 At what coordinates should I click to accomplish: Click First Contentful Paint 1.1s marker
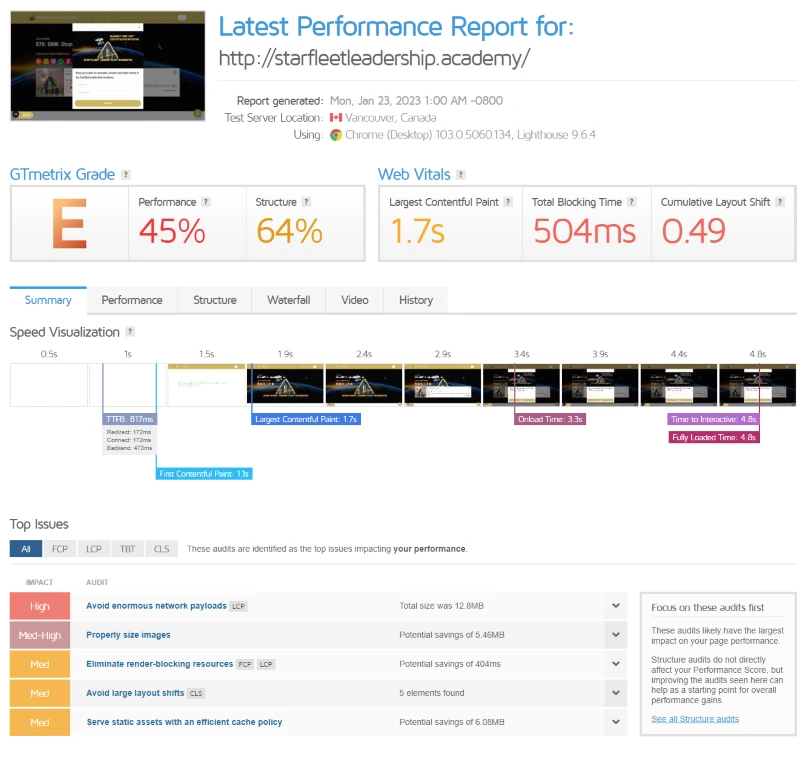pyautogui.click(x=204, y=474)
